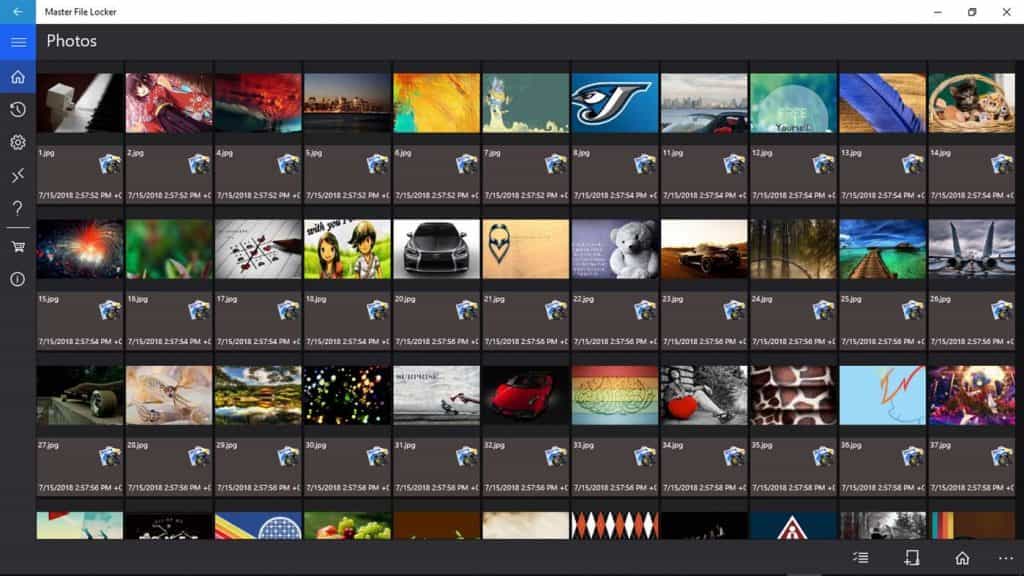
Task: Open Help using the question mark icon
Action: click(16, 208)
